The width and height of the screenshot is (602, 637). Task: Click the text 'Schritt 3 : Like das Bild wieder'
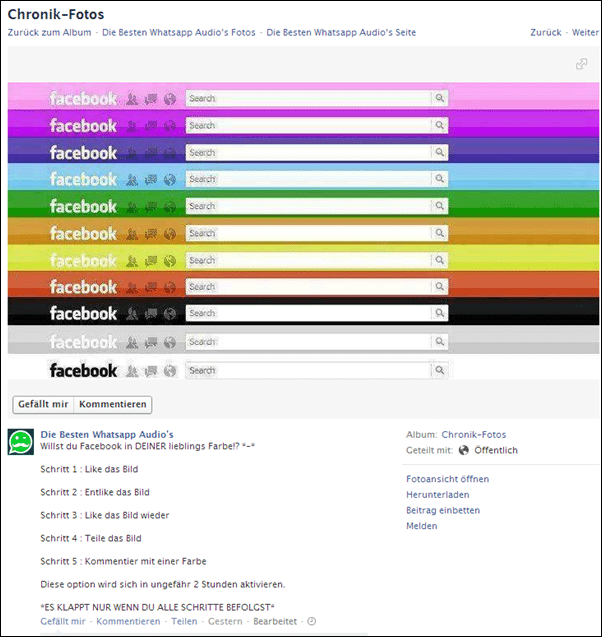tap(105, 515)
